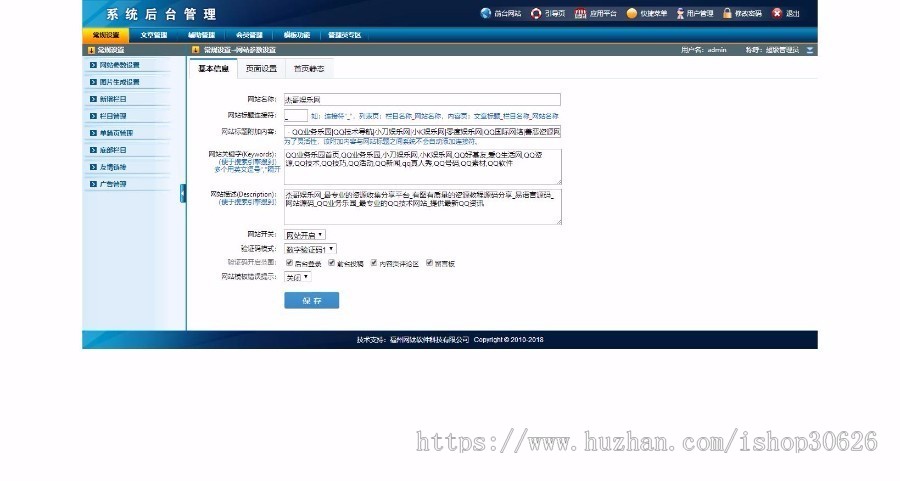Open the 网站模板错误提示 dropdown
This screenshot has height=481, width=900.
[x=297, y=277]
